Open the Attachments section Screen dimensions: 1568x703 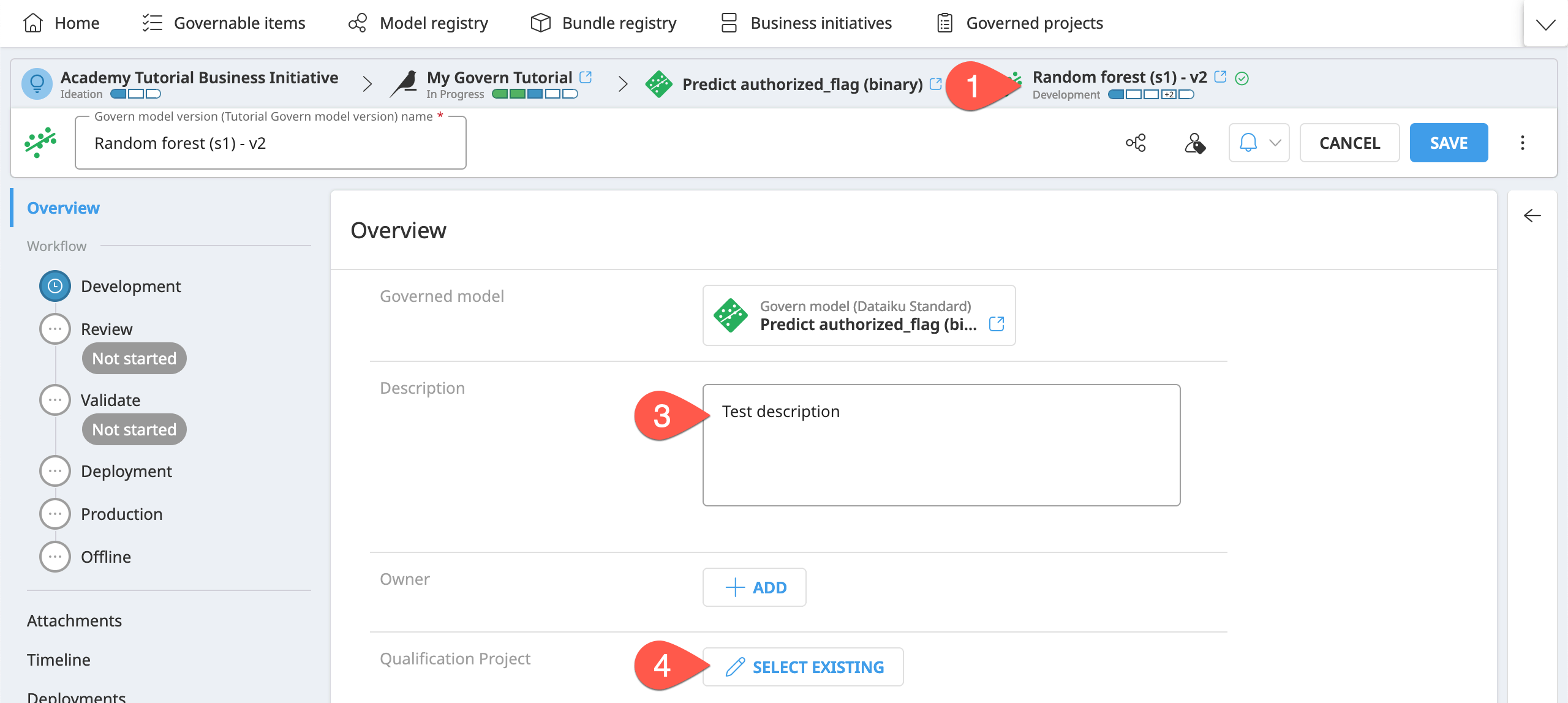(74, 620)
